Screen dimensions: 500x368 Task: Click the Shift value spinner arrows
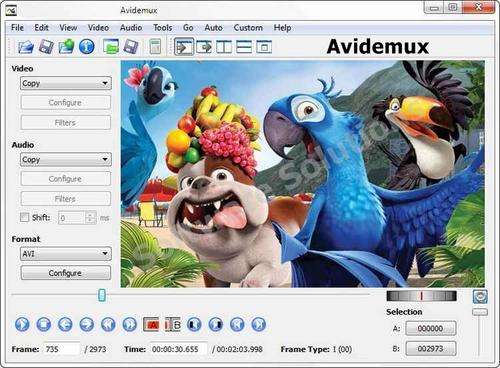click(x=90, y=218)
